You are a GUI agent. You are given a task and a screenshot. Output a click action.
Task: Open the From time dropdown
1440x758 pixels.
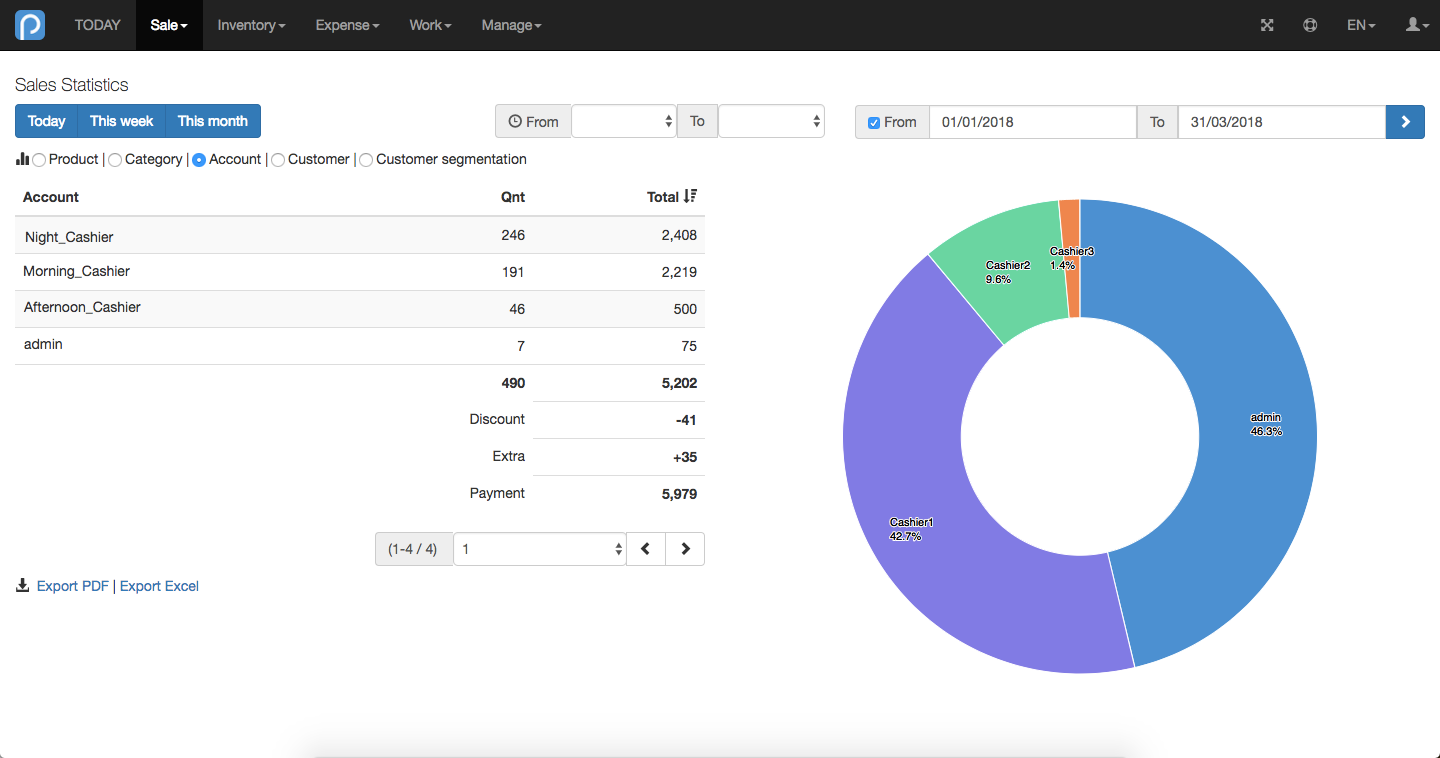[x=624, y=121]
